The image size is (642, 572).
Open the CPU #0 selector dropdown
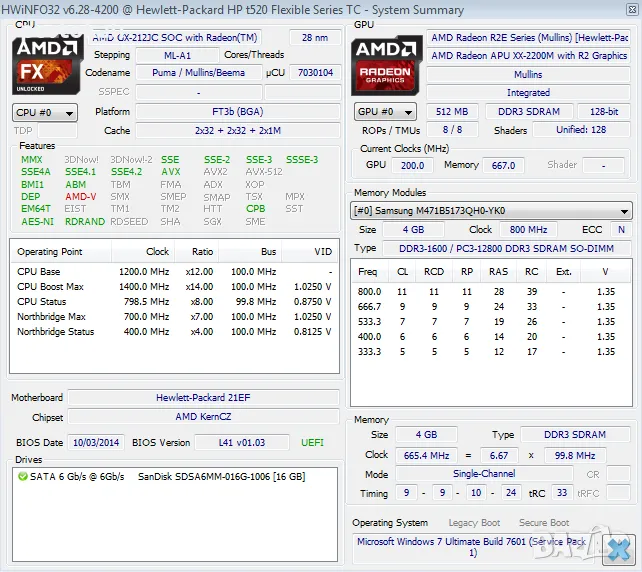coord(44,113)
